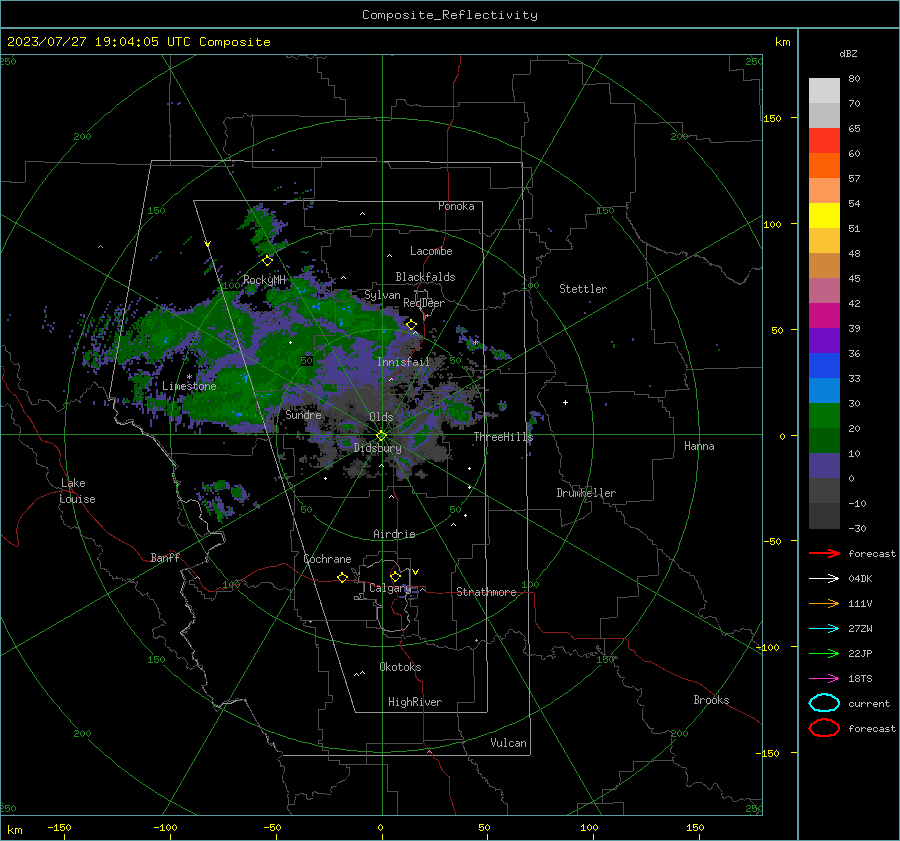Click the RedDeer city label
Screen dimensions: 900x841
[424, 303]
